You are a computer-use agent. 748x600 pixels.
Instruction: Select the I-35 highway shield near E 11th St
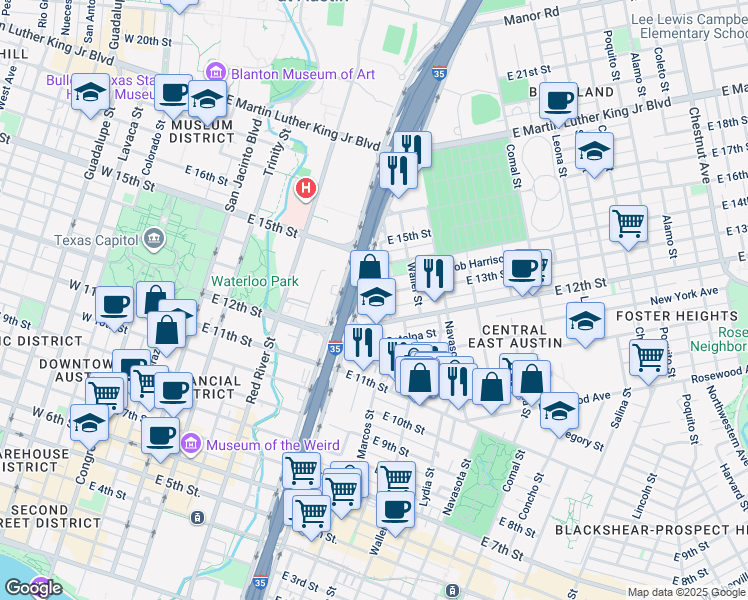pos(335,350)
